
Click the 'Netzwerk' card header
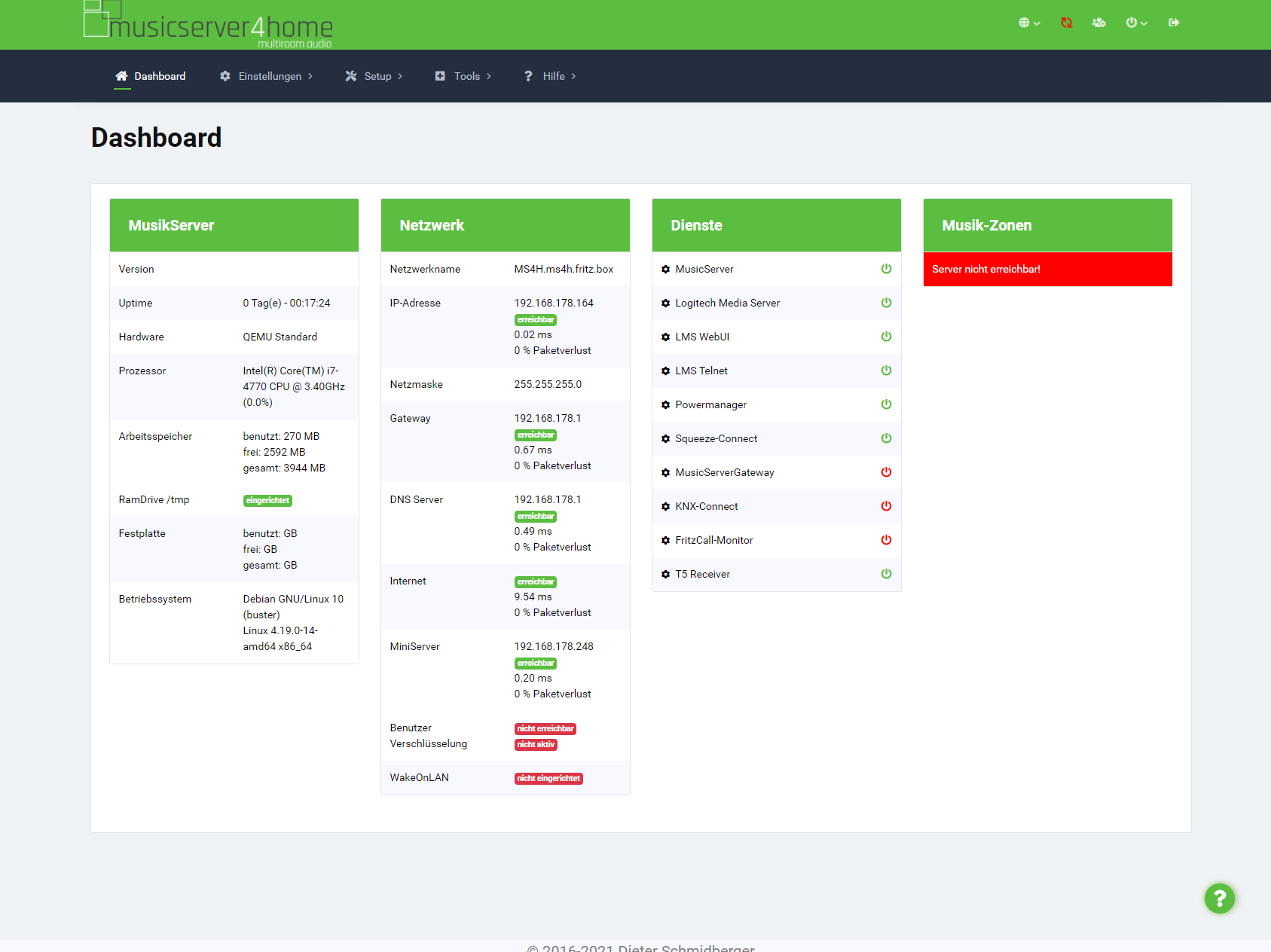506,225
